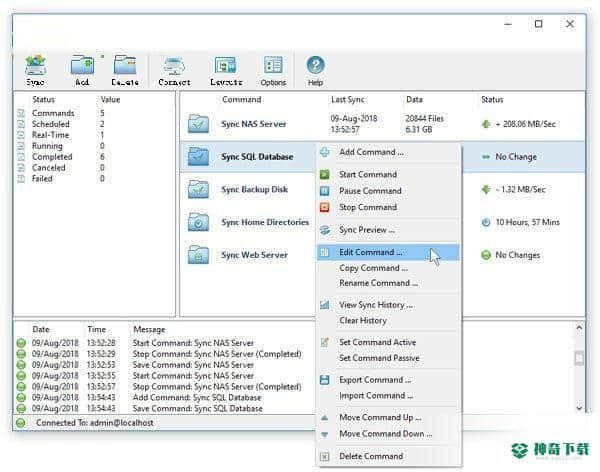600x472 pixels.
Task: Click '20844 Files' data cell
Action: point(424,118)
